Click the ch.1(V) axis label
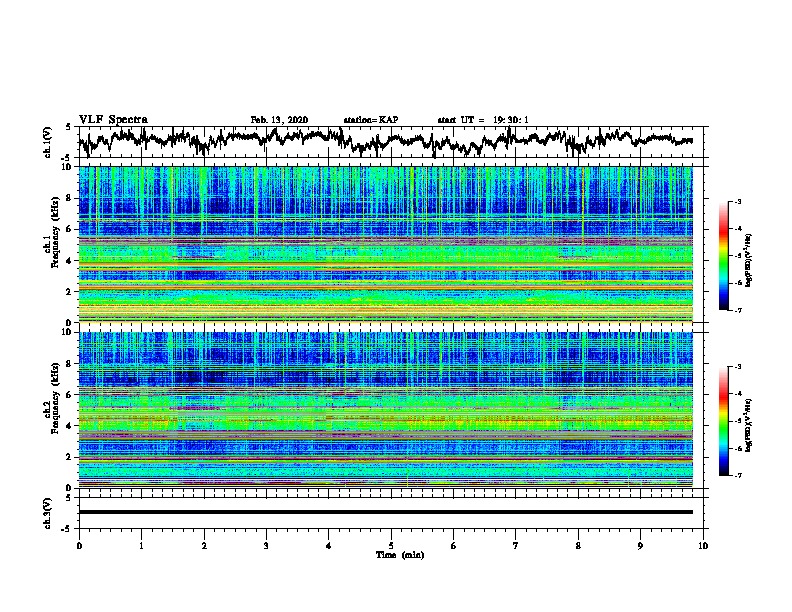 pyautogui.click(x=48, y=142)
